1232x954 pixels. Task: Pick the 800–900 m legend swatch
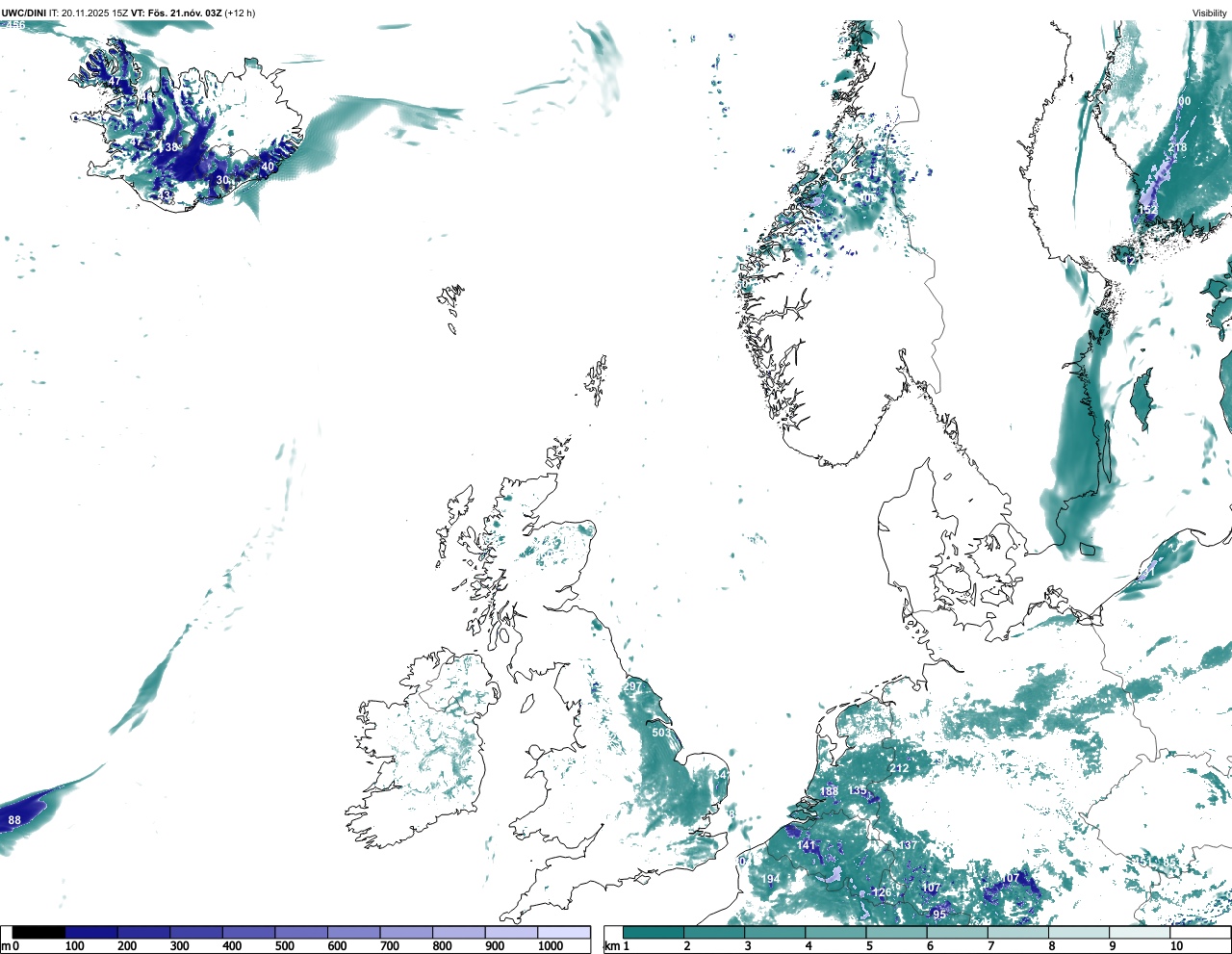pyautogui.click(x=459, y=932)
